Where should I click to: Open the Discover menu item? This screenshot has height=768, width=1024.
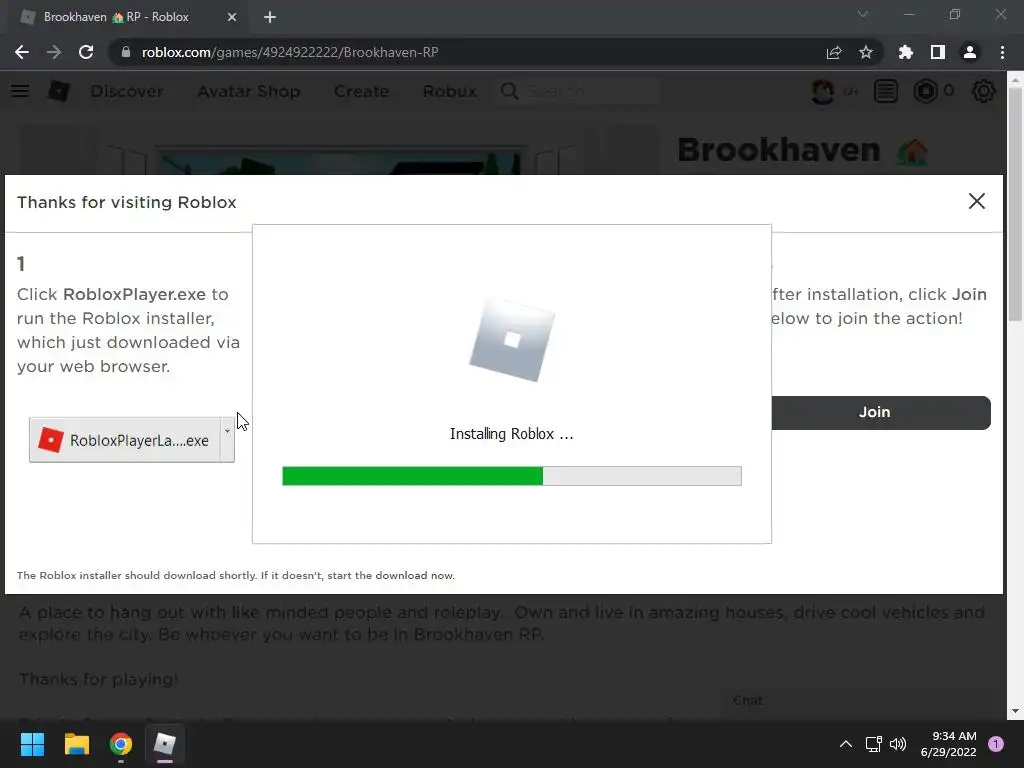coord(127,91)
